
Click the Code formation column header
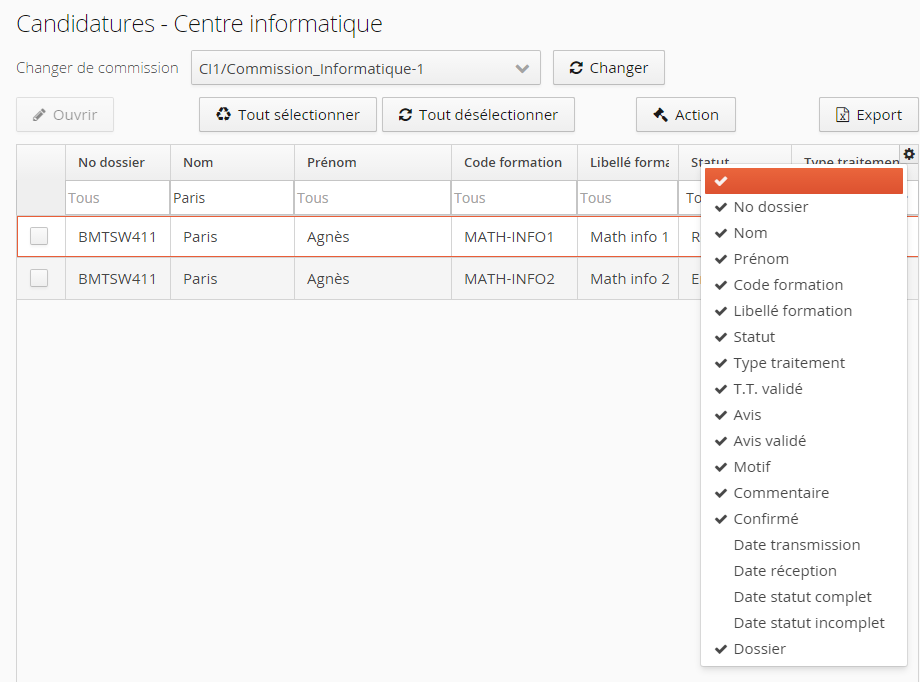(512, 163)
